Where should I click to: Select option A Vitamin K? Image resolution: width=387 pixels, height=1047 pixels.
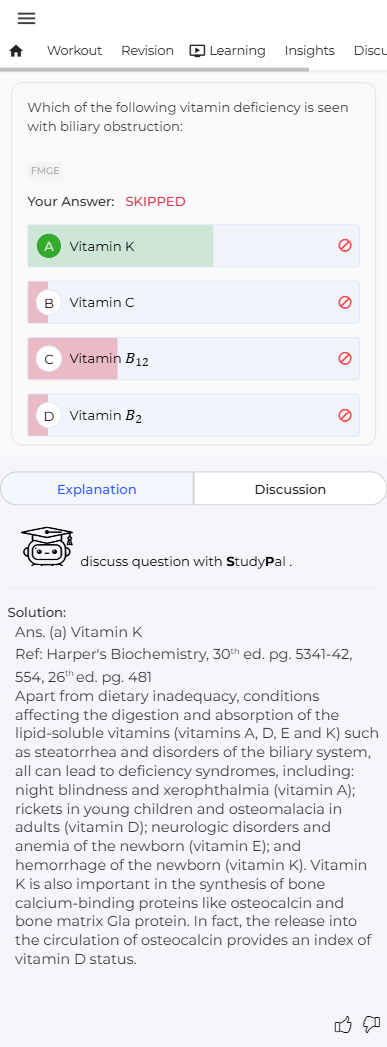point(194,246)
